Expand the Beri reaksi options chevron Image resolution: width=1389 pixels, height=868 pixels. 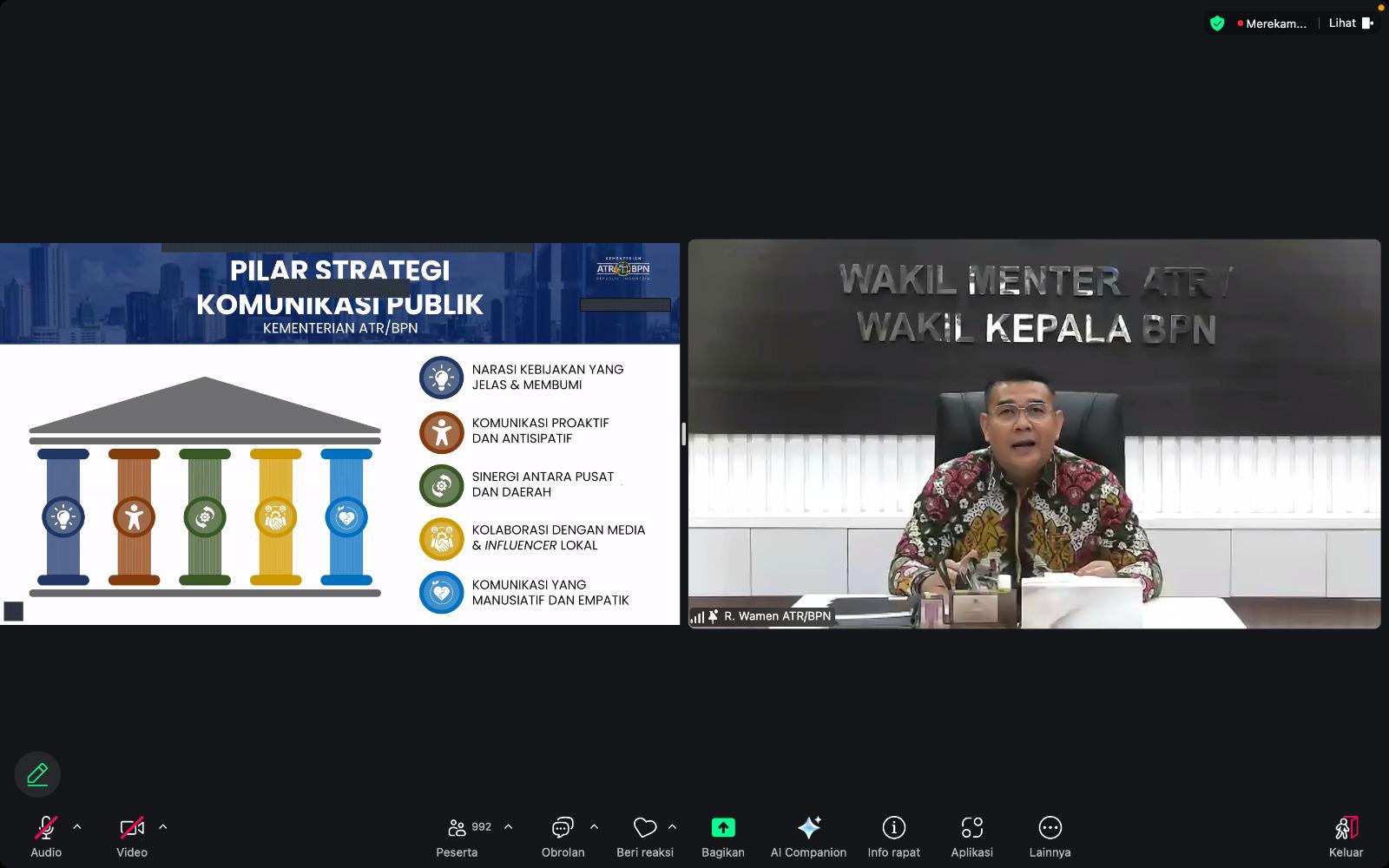click(x=672, y=827)
